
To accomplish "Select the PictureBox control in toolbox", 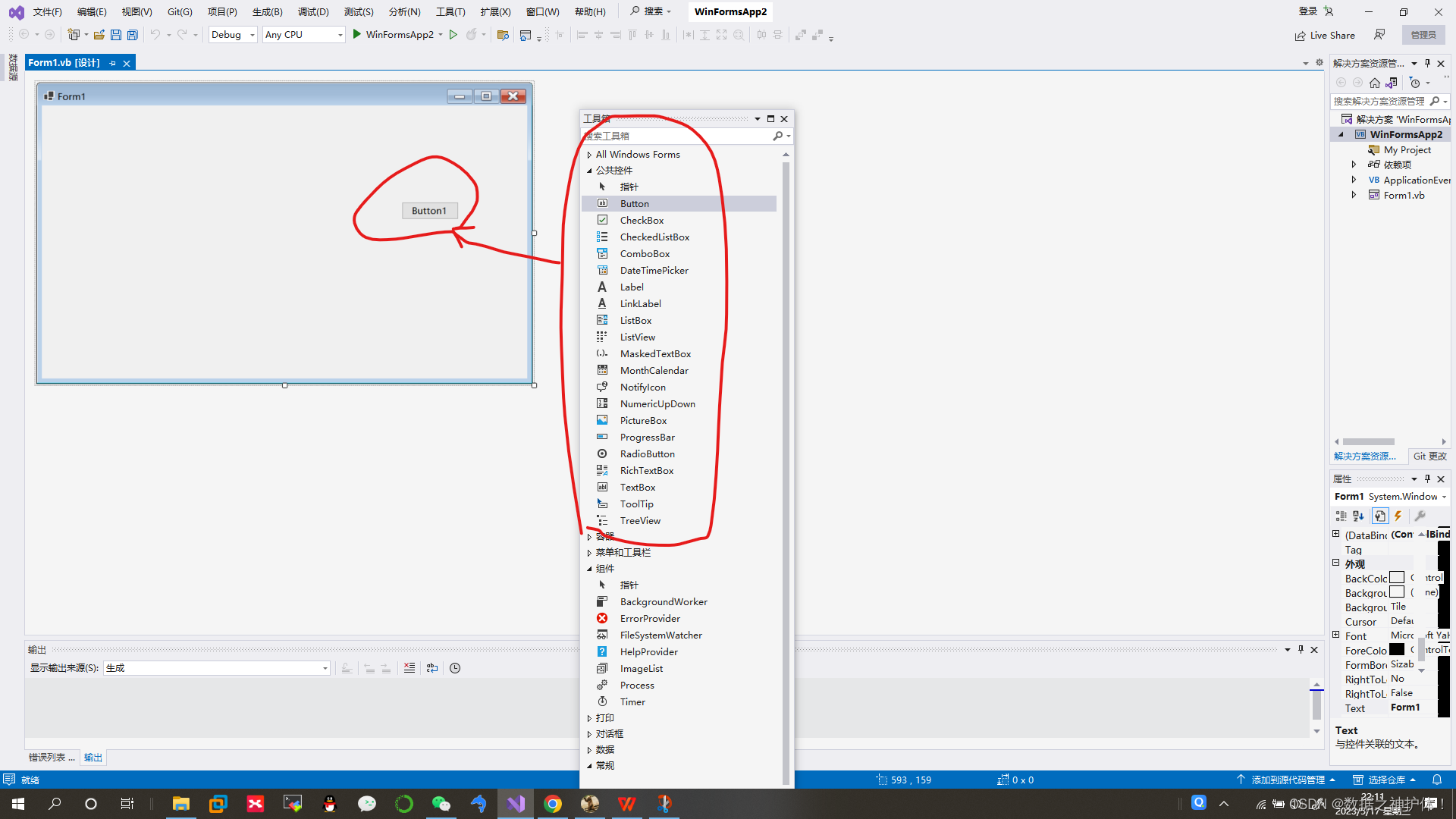I will (x=643, y=420).
